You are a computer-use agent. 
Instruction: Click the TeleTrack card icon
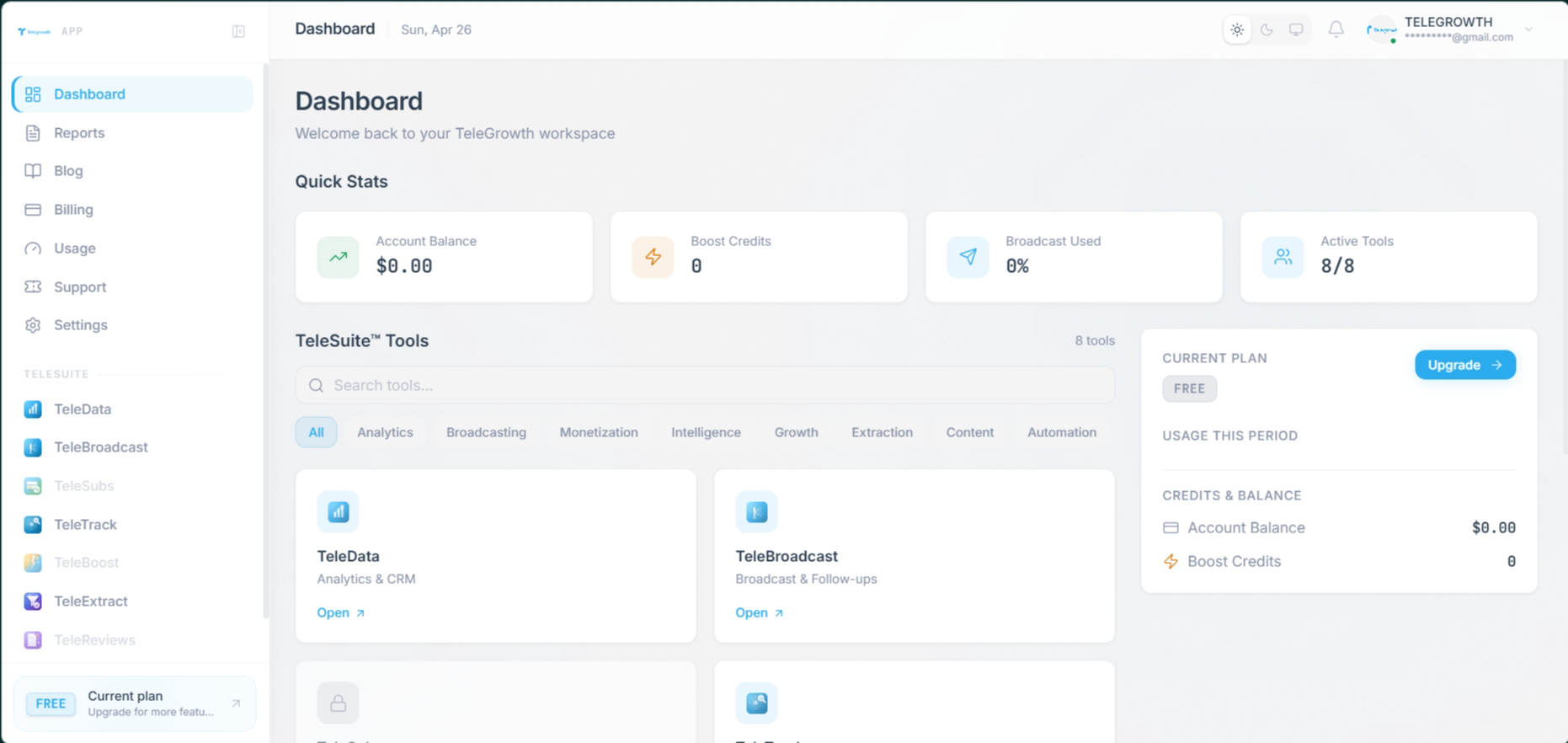point(756,703)
